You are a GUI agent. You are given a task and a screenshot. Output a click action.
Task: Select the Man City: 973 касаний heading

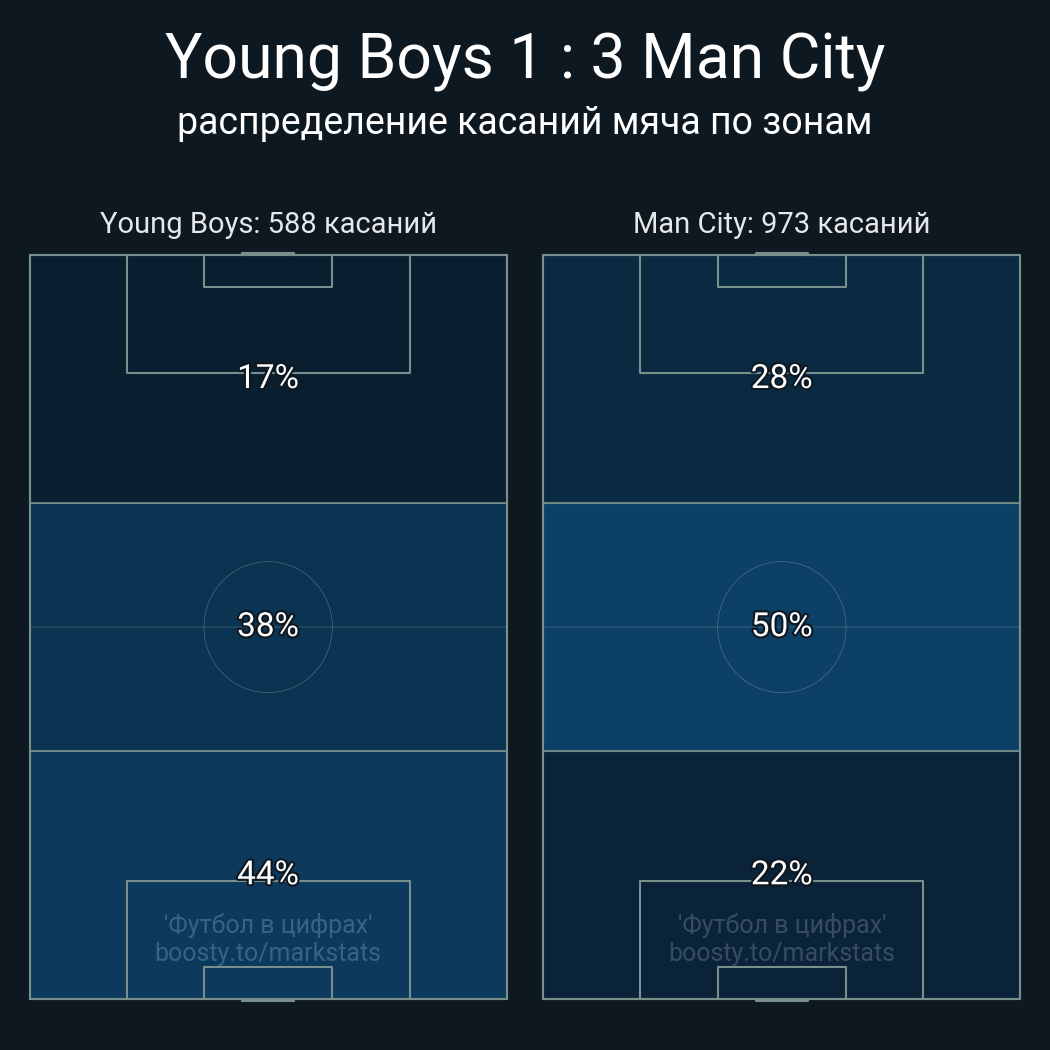[x=781, y=223]
